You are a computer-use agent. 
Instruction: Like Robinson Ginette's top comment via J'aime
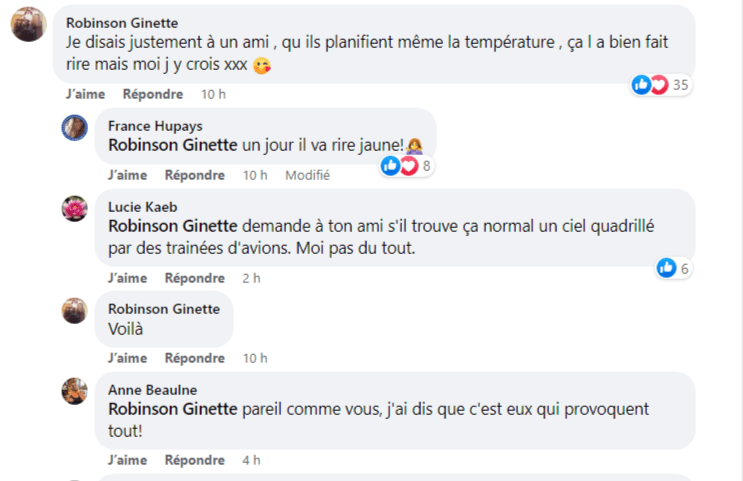(x=85, y=94)
